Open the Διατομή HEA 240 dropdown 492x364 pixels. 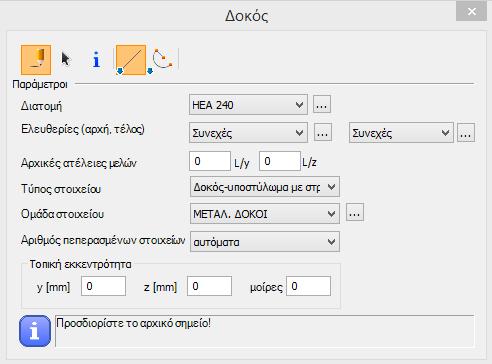pos(248,105)
